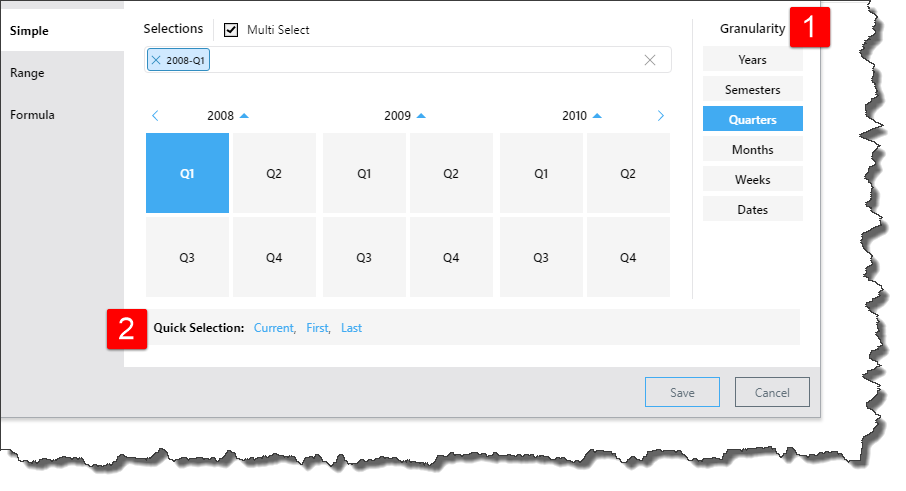Screen dimensions: 906x491
Task: Switch to the Range tab
Action: click(28, 73)
